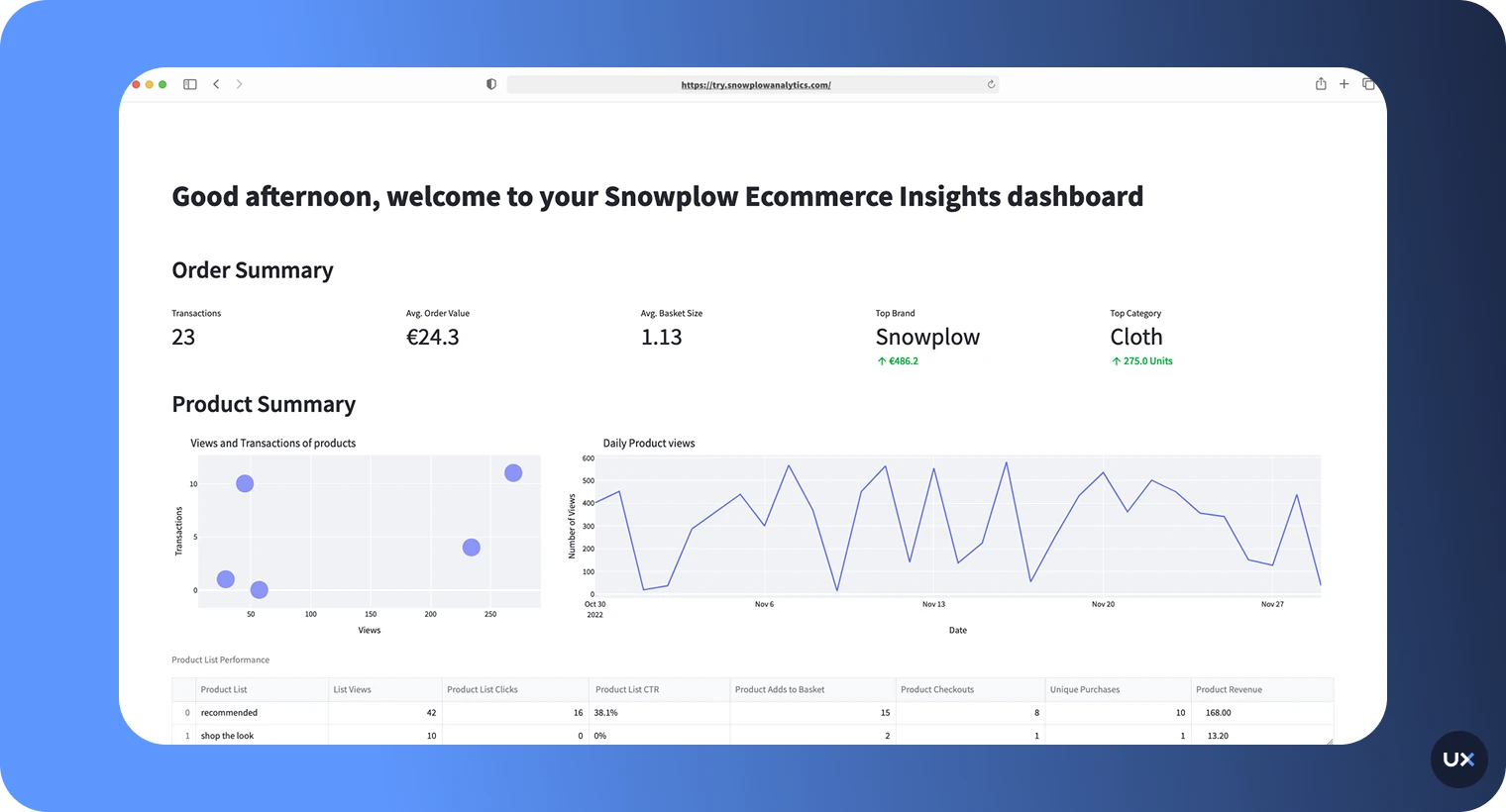Screen dimensions: 1506x812
Task: Click the List Views column header
Action: click(385, 689)
